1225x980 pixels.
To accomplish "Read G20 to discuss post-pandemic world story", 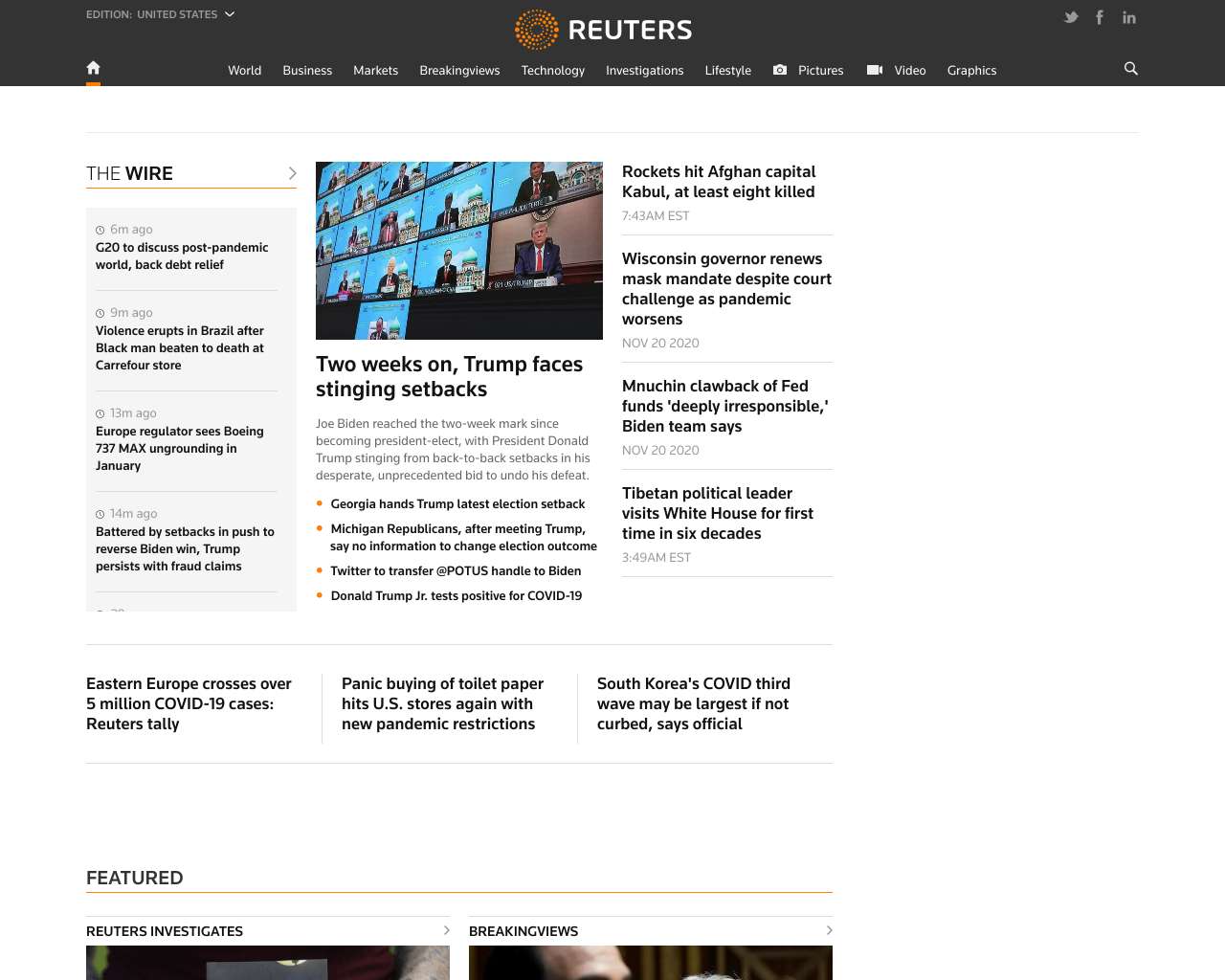I will [182, 256].
